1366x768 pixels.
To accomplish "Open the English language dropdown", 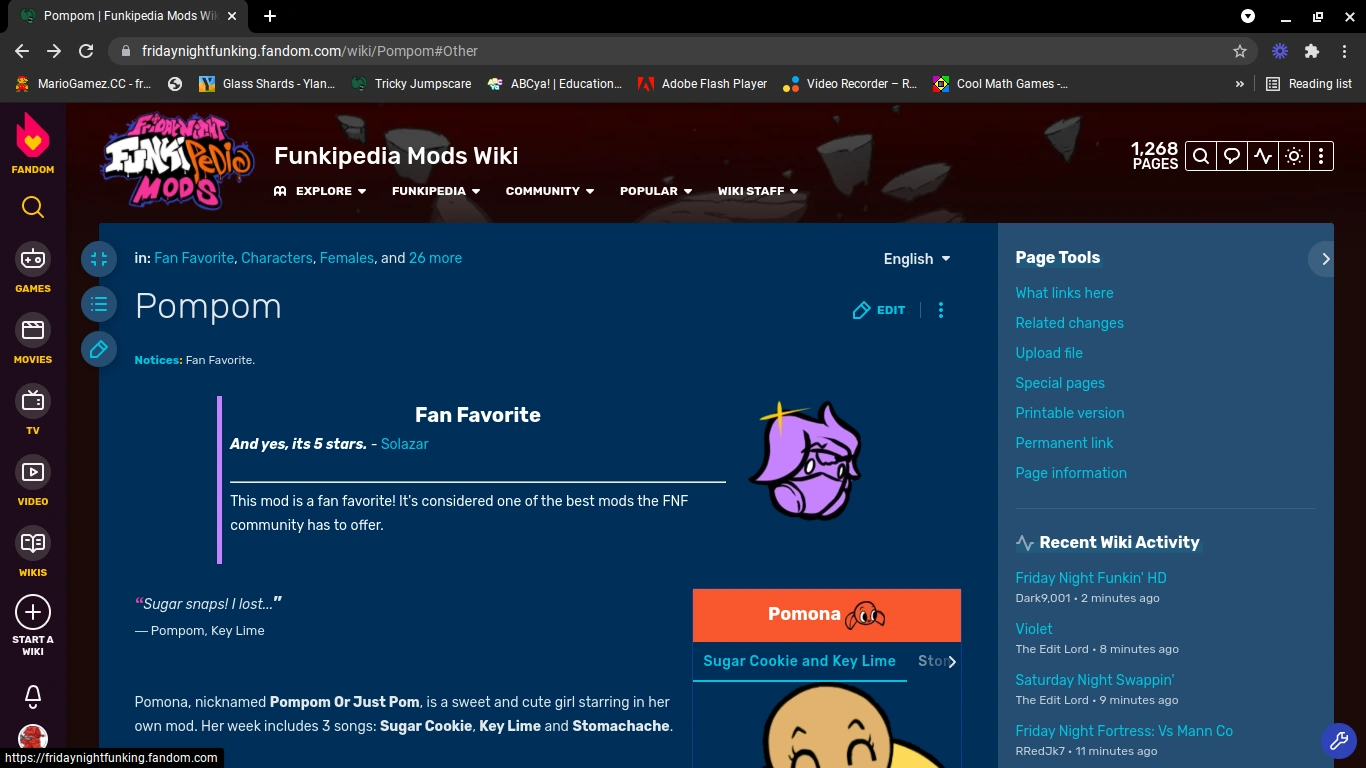I will (917, 259).
